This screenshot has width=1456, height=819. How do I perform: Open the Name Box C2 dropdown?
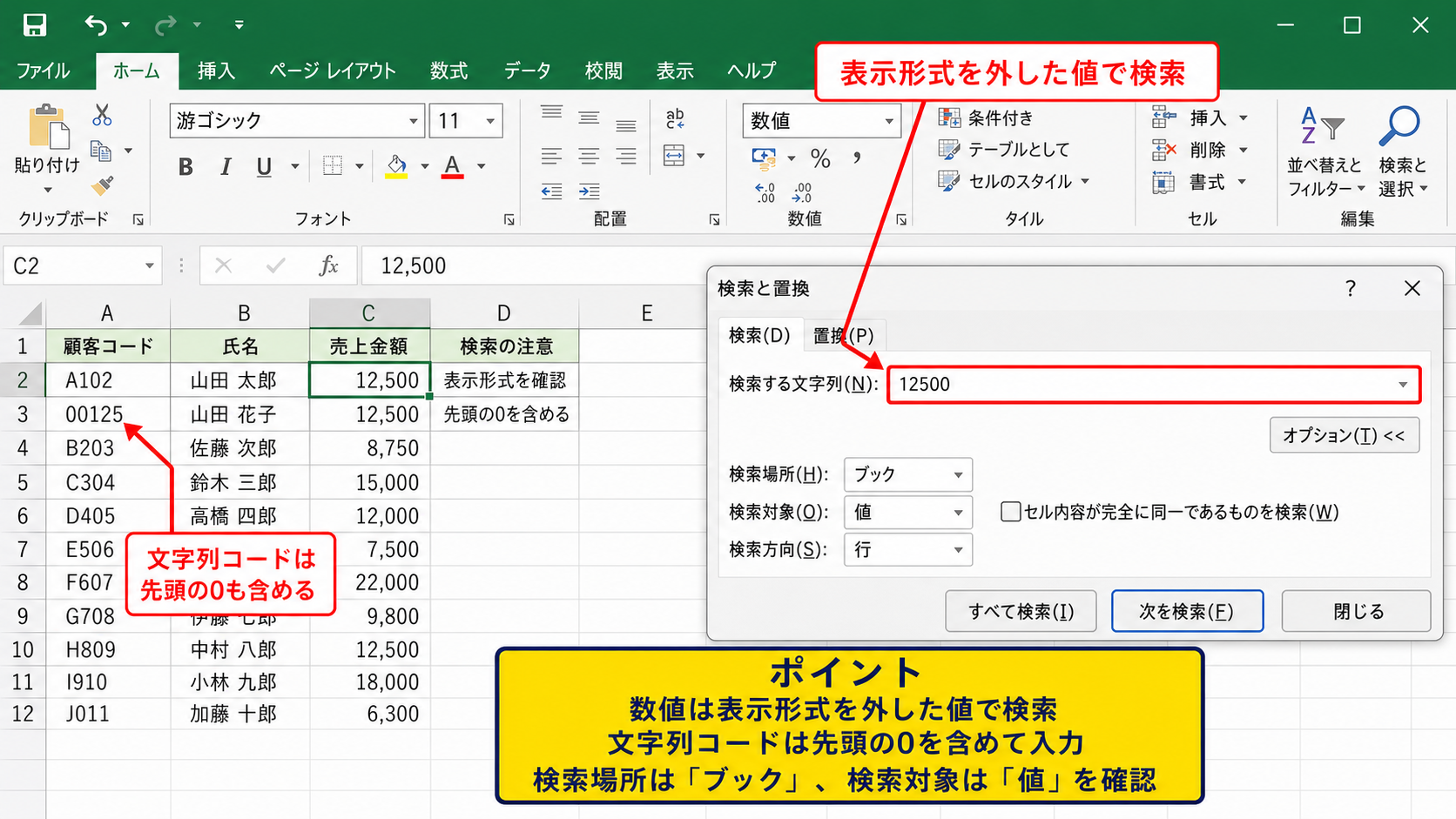click(149, 265)
